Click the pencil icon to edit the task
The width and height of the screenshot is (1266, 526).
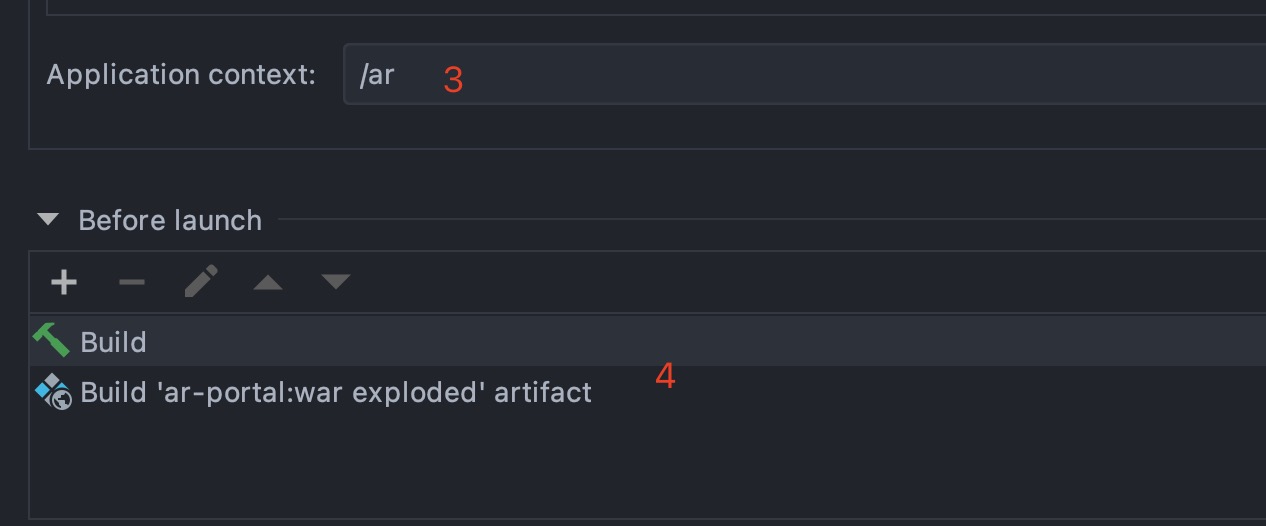(x=201, y=282)
